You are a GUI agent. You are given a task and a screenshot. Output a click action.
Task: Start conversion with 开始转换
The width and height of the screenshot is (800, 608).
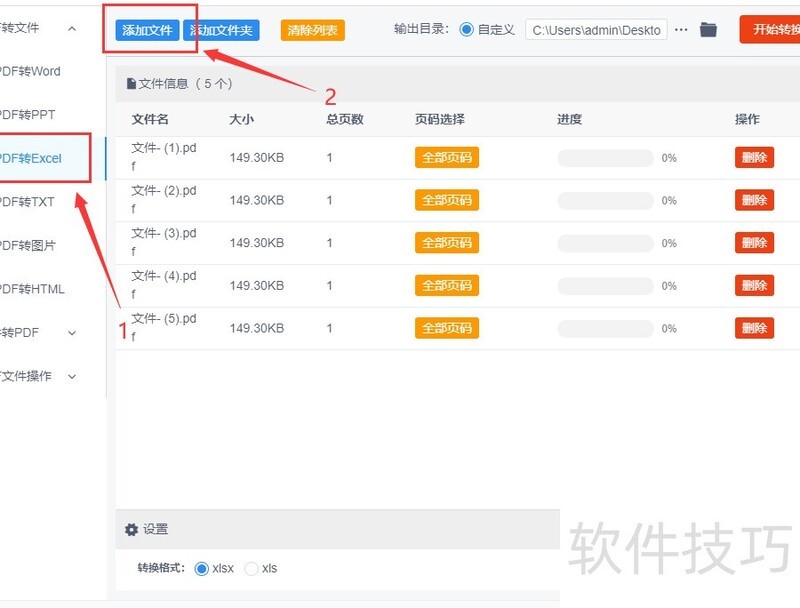(775, 29)
